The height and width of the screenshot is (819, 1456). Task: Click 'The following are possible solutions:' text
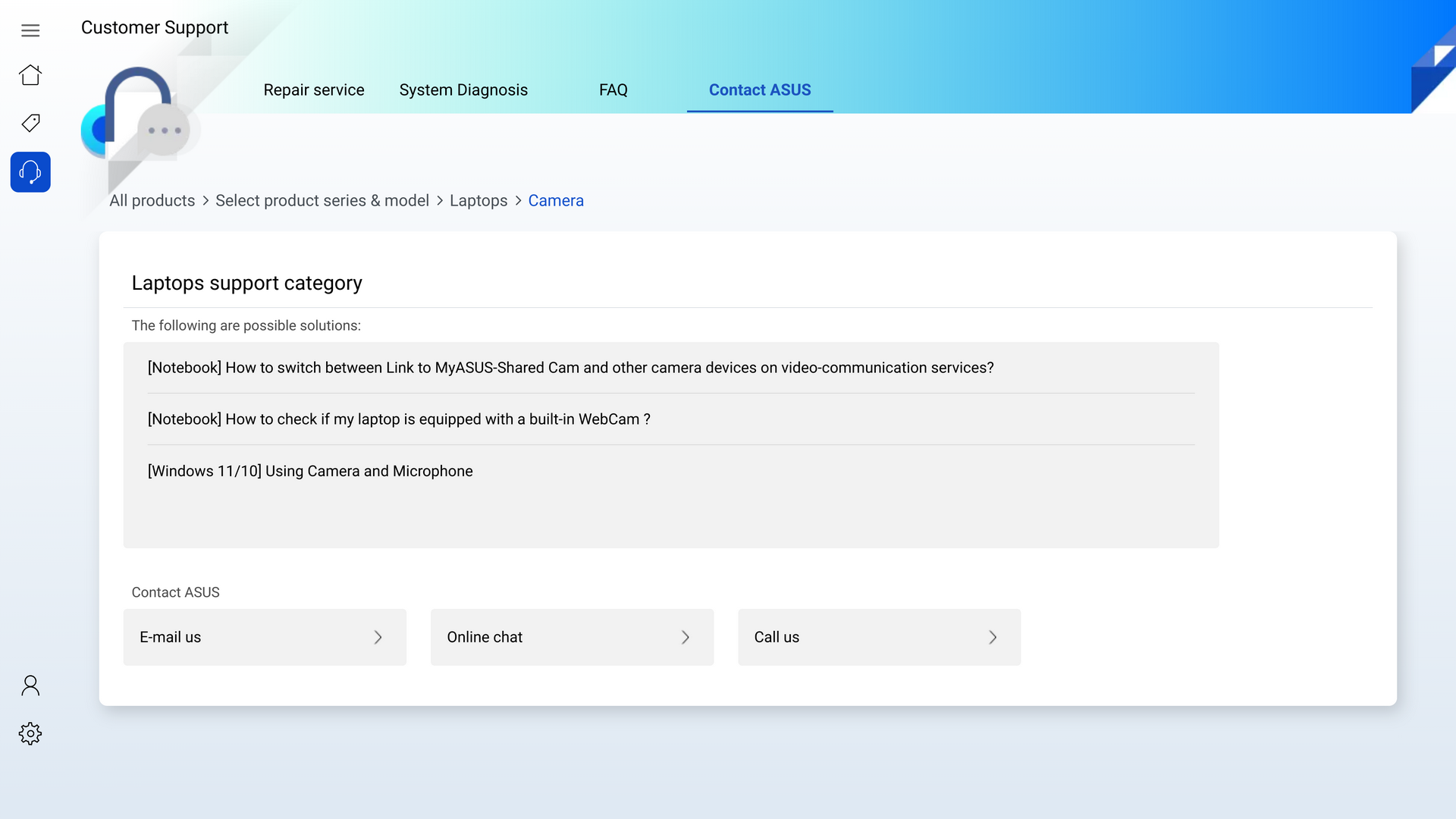[246, 325]
